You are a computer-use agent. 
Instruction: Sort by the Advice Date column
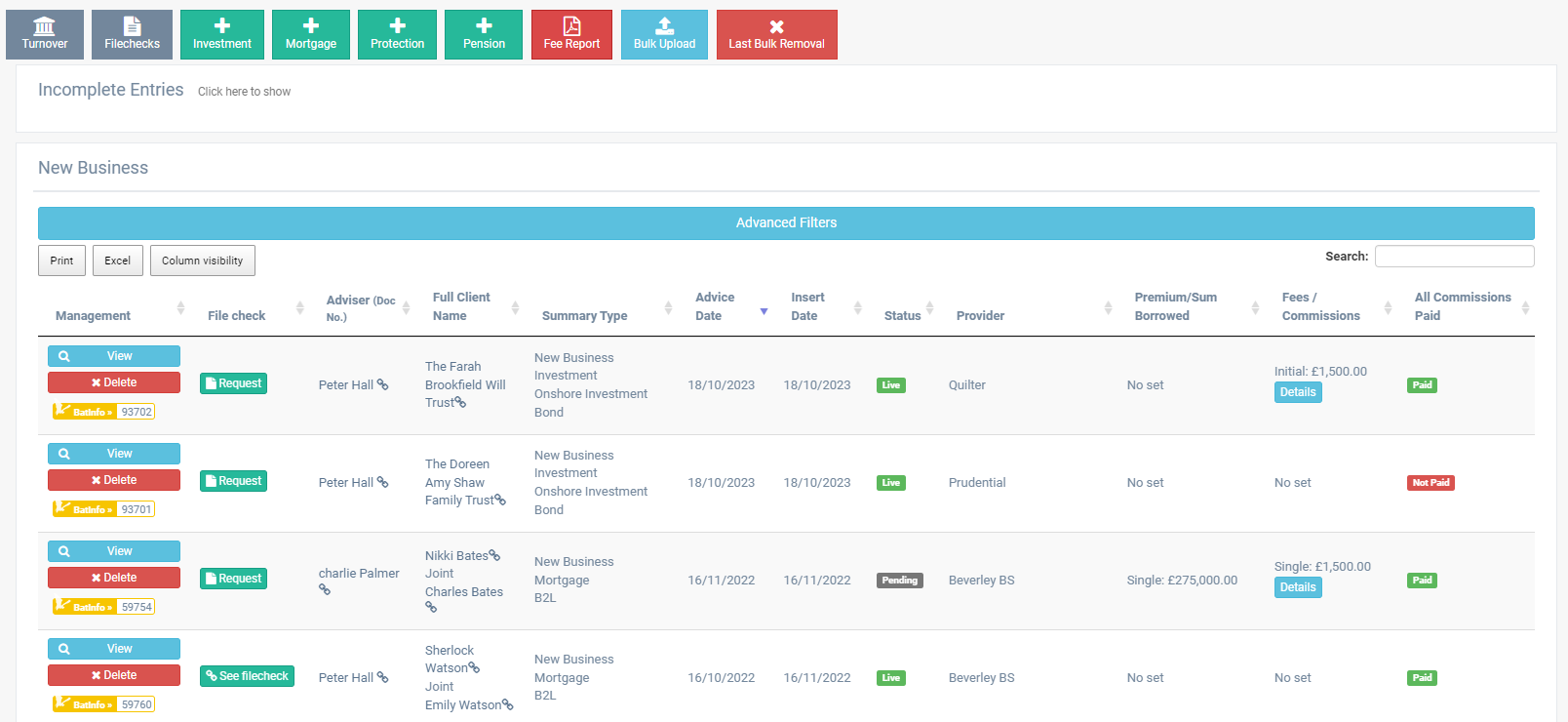tap(764, 311)
